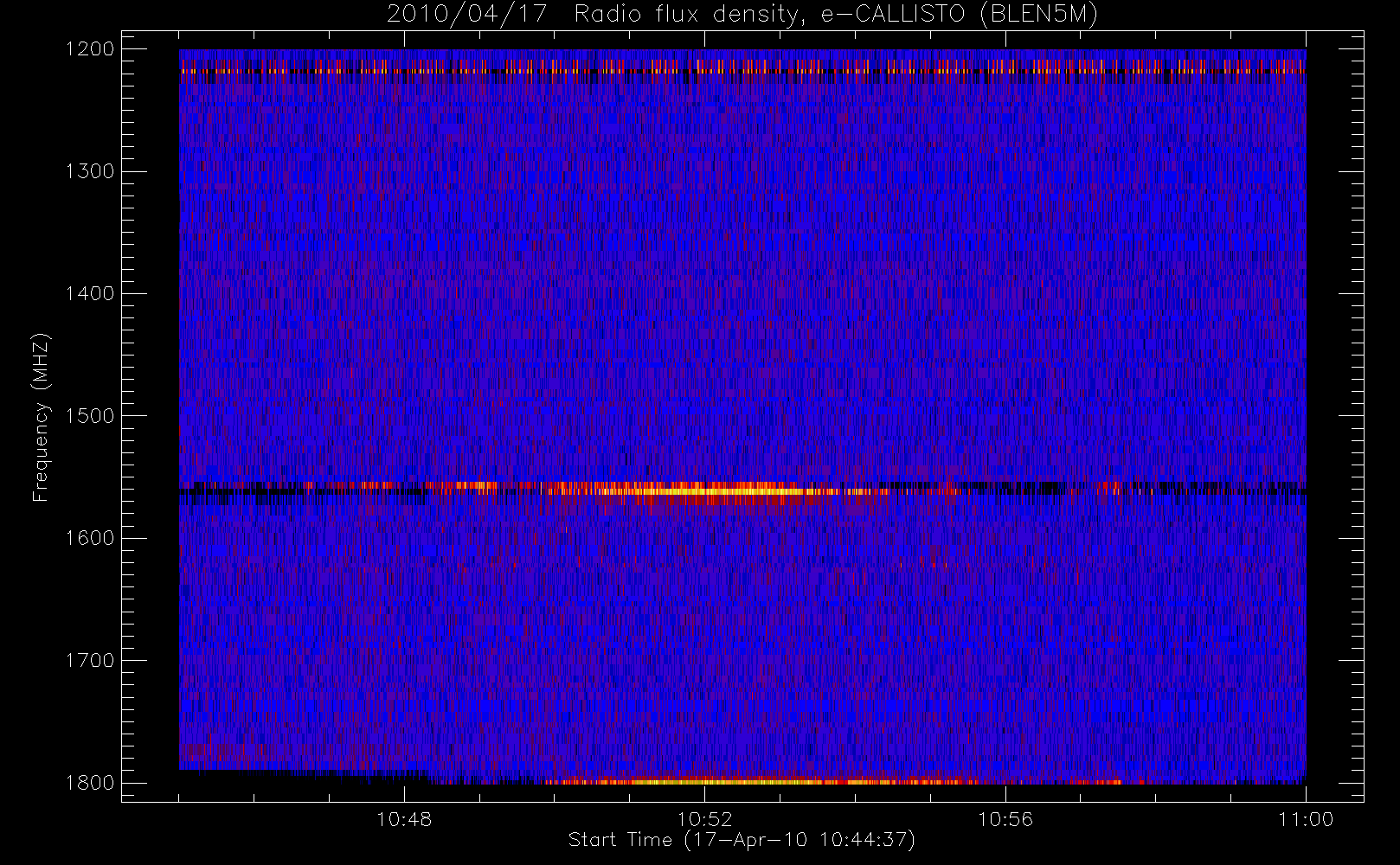Viewport: 1400px width, 865px height.
Task: Click the 1400 frequency tick label
Action: tap(90, 294)
